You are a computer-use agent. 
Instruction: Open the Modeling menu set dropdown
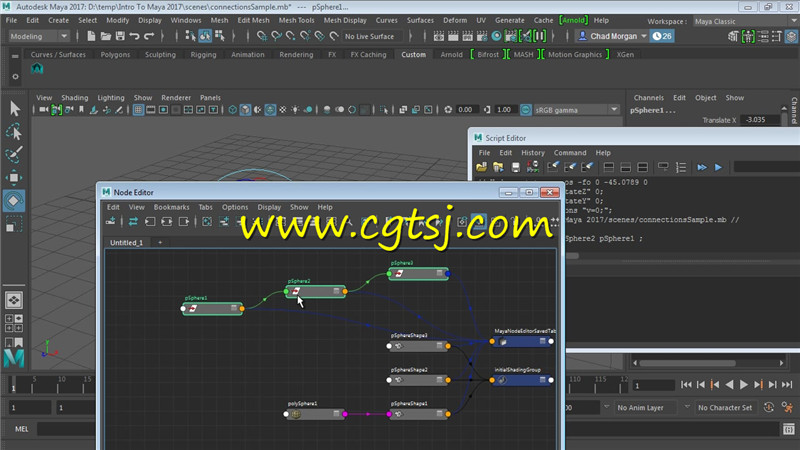click(x=38, y=36)
